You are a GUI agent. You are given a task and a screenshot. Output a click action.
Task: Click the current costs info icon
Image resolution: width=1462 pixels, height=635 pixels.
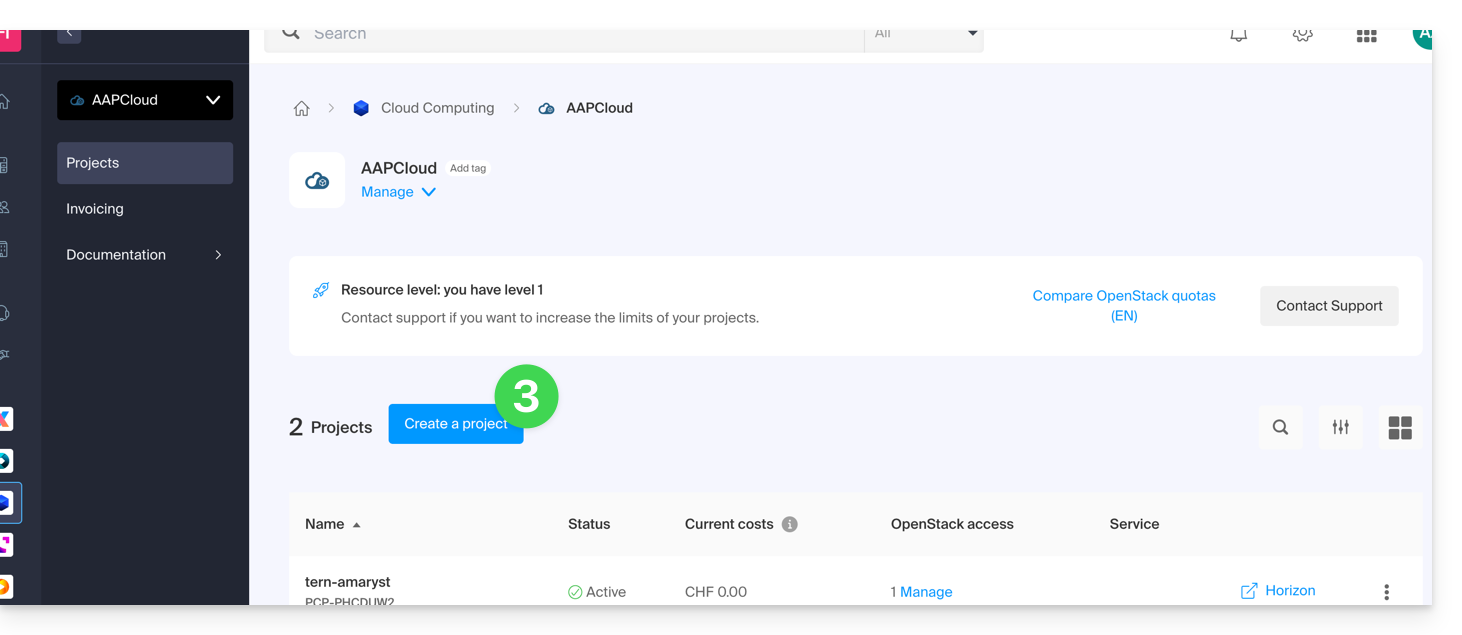(x=789, y=524)
